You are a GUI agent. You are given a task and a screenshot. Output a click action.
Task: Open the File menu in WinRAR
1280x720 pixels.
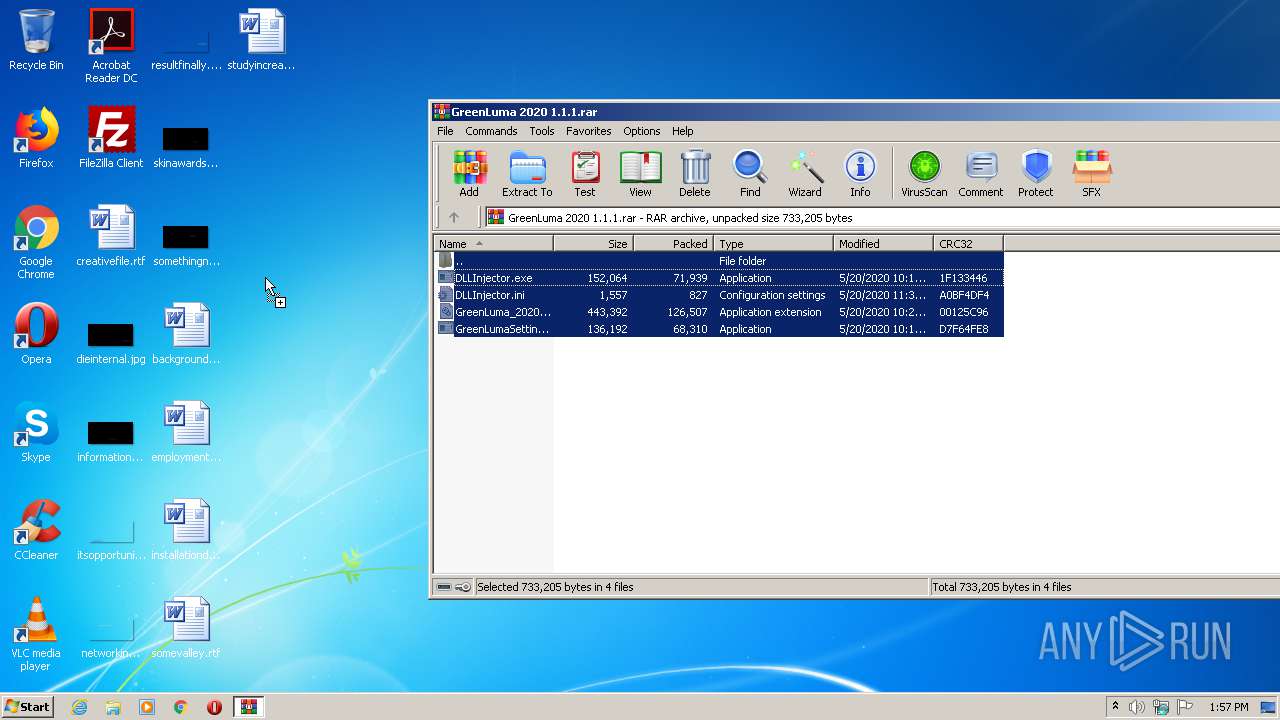[x=445, y=131]
